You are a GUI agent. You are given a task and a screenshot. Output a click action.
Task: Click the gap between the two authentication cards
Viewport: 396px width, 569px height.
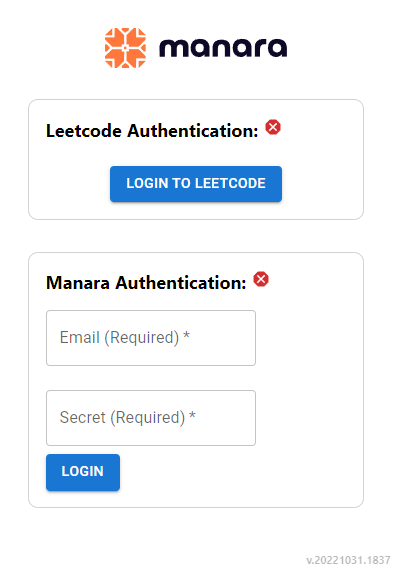pos(196,236)
